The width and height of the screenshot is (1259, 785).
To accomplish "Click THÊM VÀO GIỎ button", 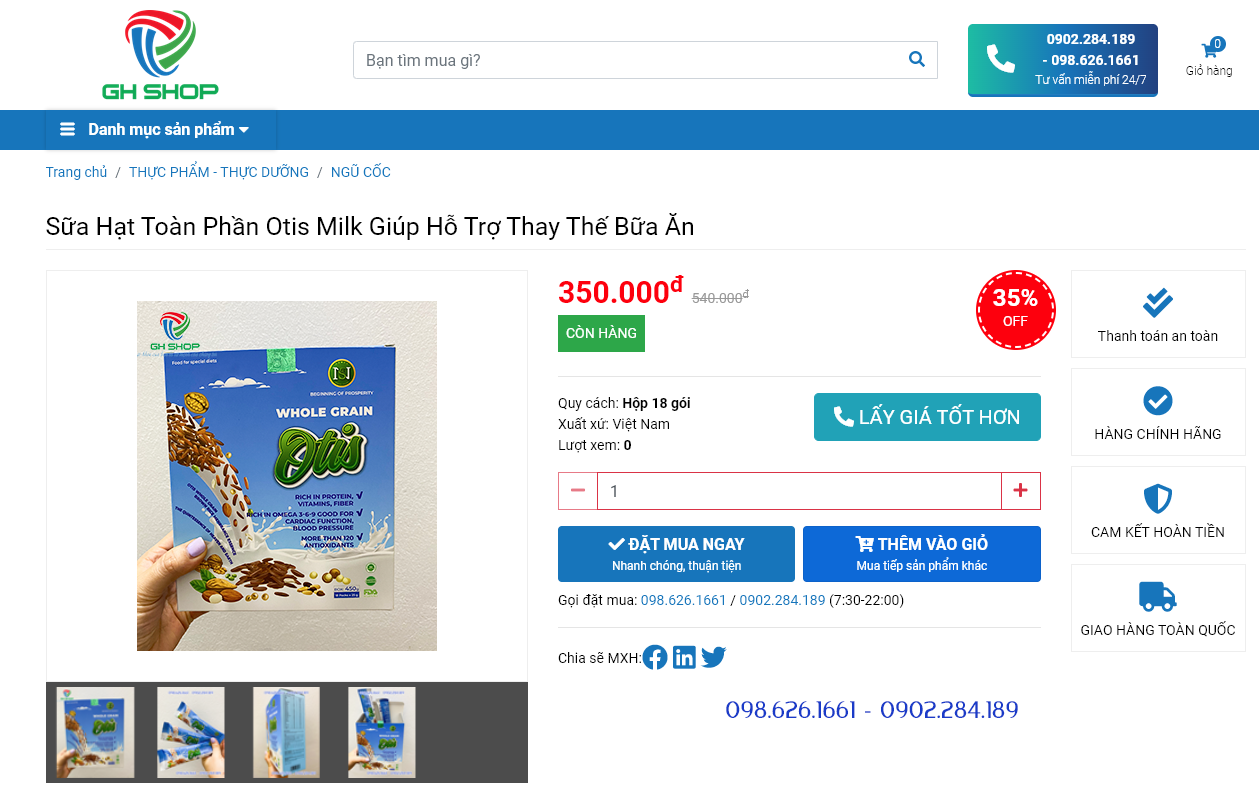I will pos(922,554).
